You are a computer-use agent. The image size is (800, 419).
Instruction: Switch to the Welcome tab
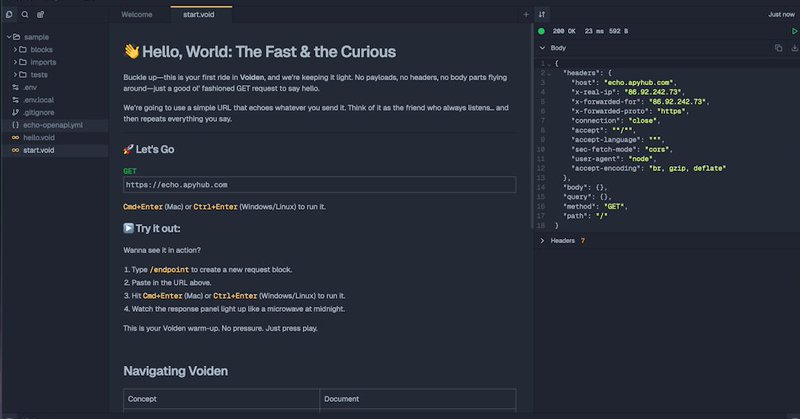coord(137,14)
